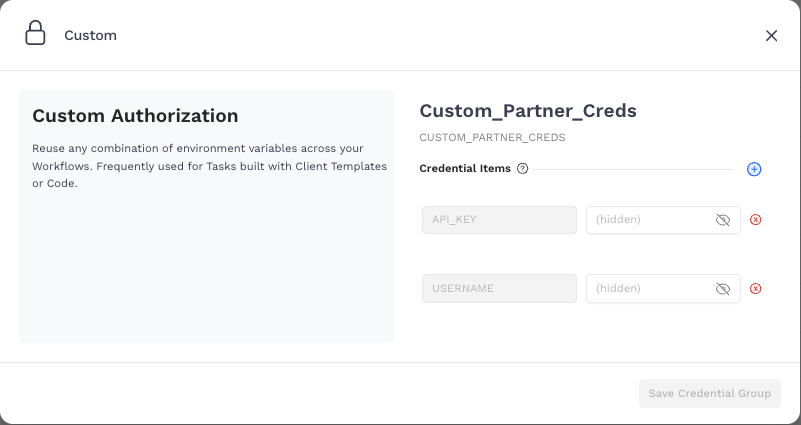Viewport: 801px width, 425px height.
Task: Click the USERNAME name field
Action: point(499,289)
